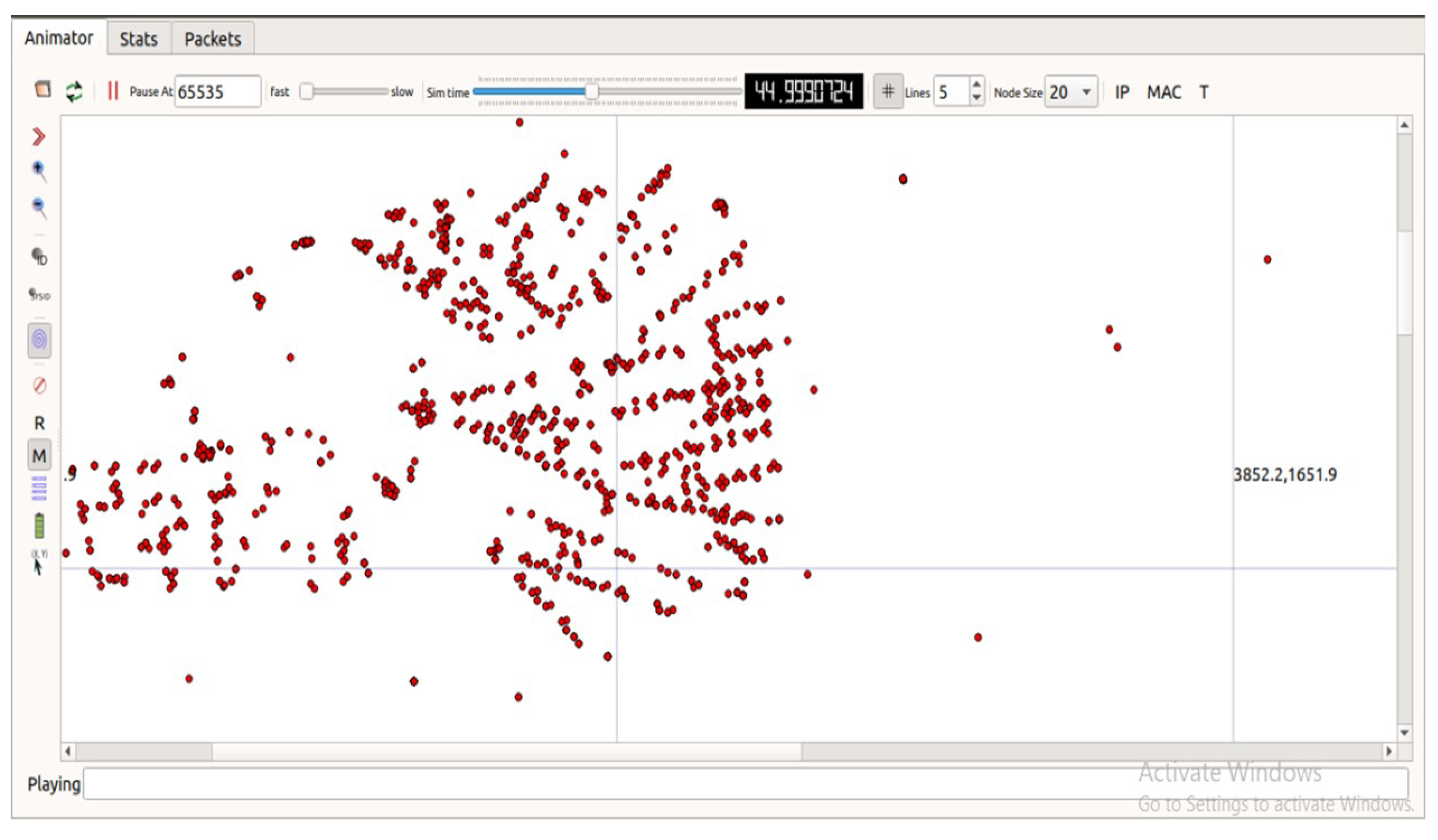Viewport: 1438px width, 840px height.
Task: Click the battery capacity icon
Action: [39, 525]
